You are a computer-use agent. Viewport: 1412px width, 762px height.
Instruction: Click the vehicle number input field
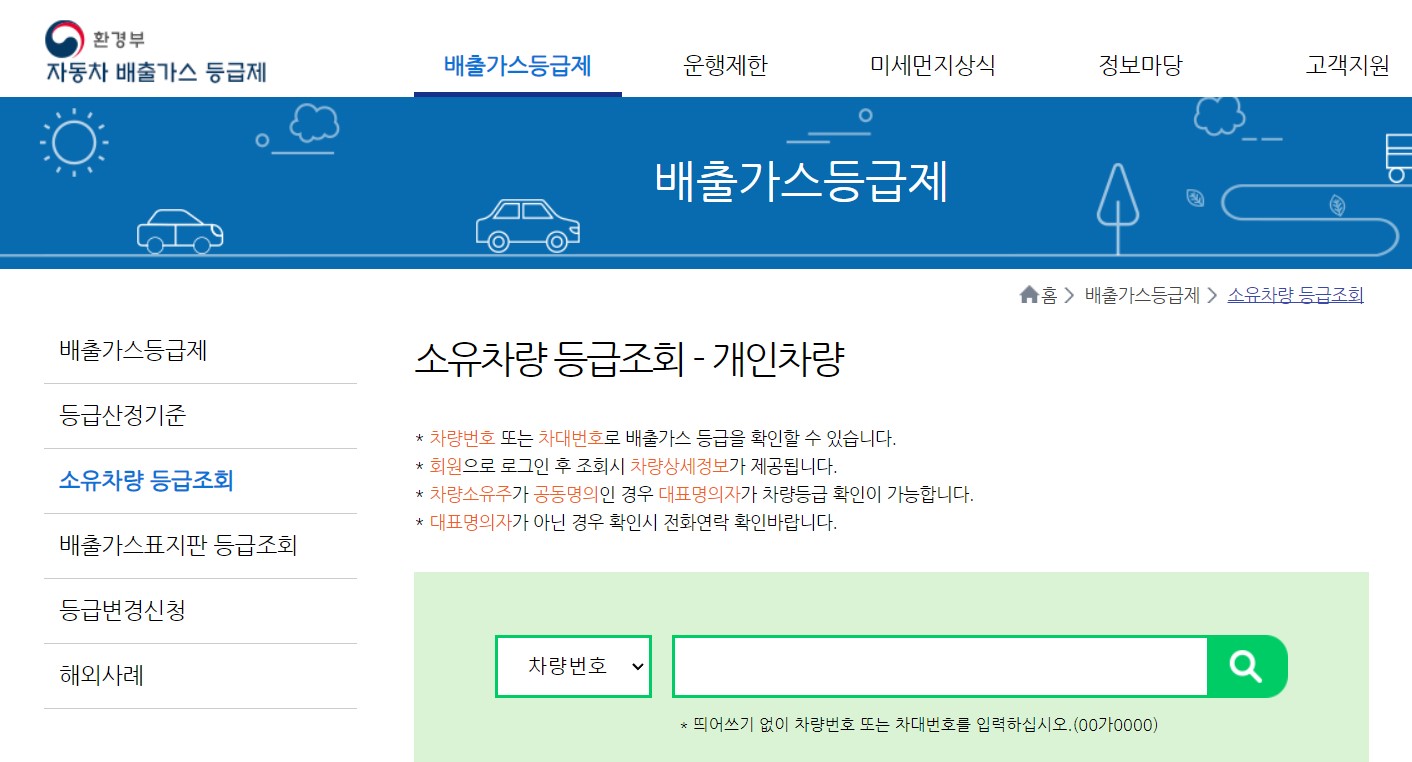coord(940,666)
